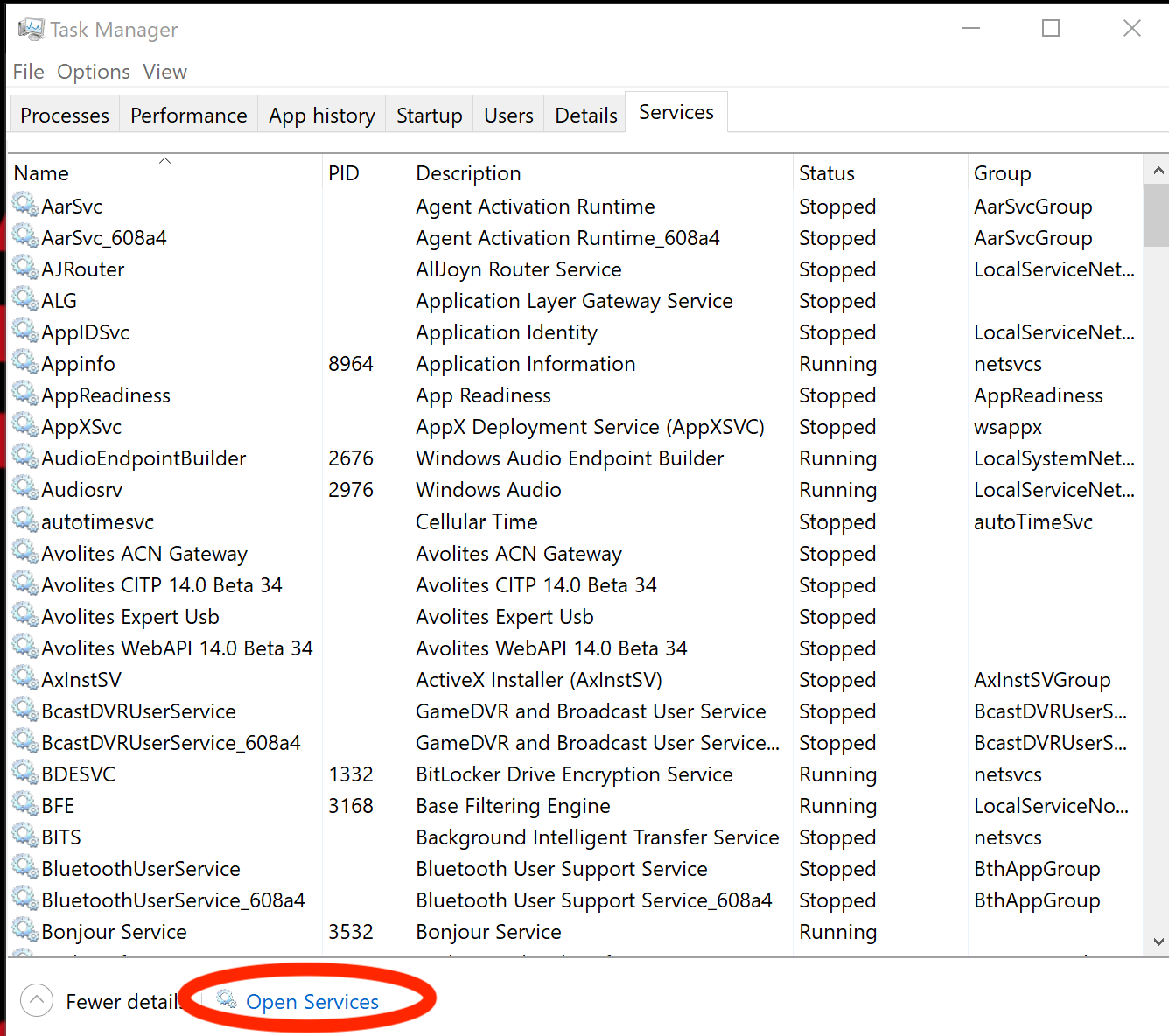Click the AxInstSVGroup group cell

click(x=1042, y=679)
